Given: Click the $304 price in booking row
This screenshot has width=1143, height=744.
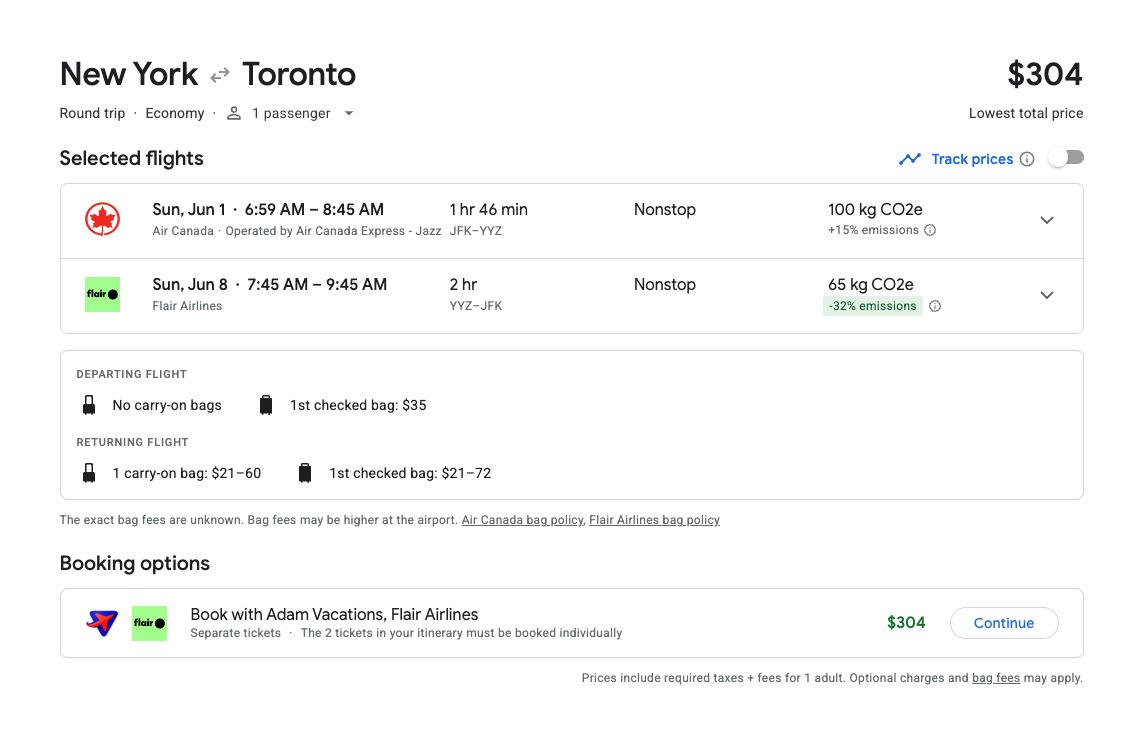Looking at the screenshot, I should tap(906, 623).
